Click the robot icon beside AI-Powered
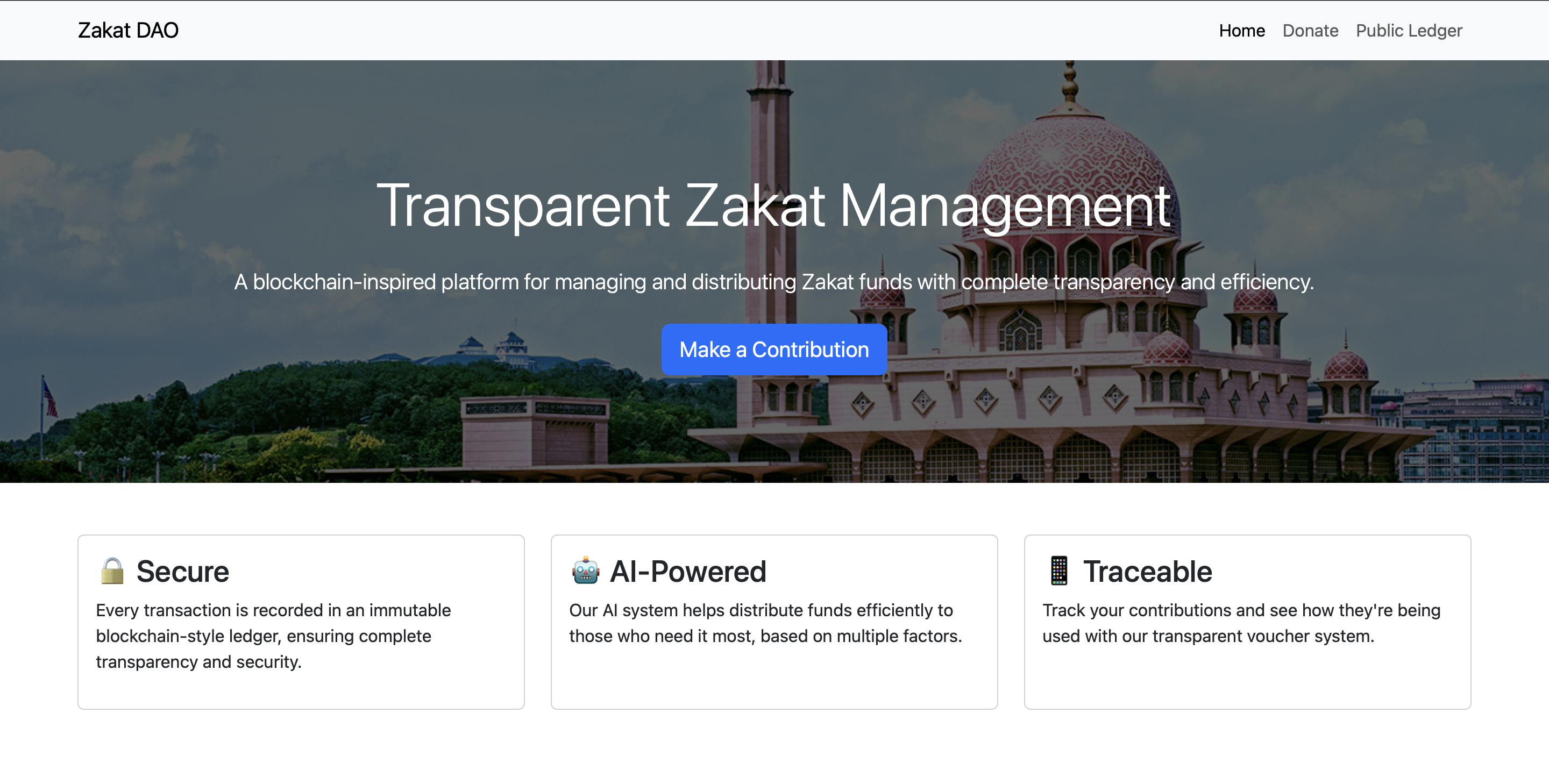 click(x=585, y=571)
